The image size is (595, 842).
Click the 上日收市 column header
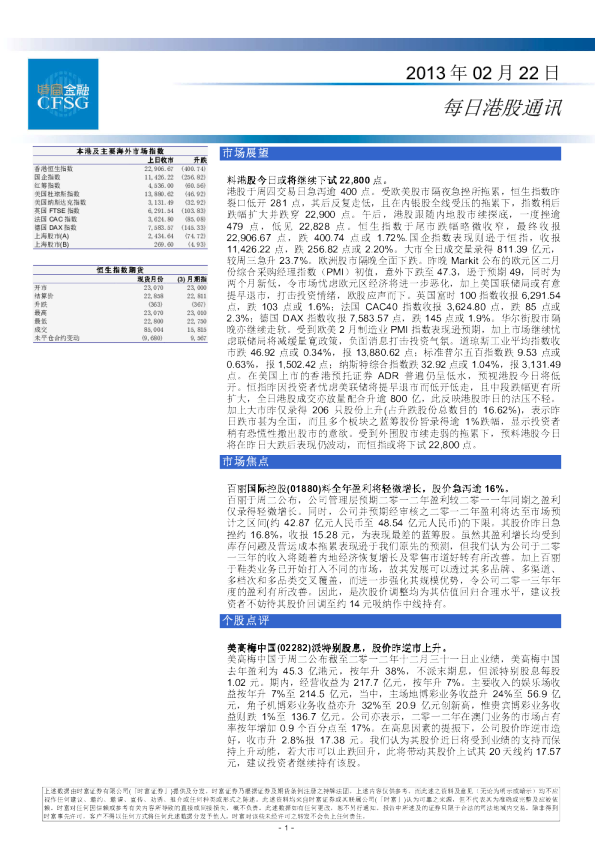[161, 160]
